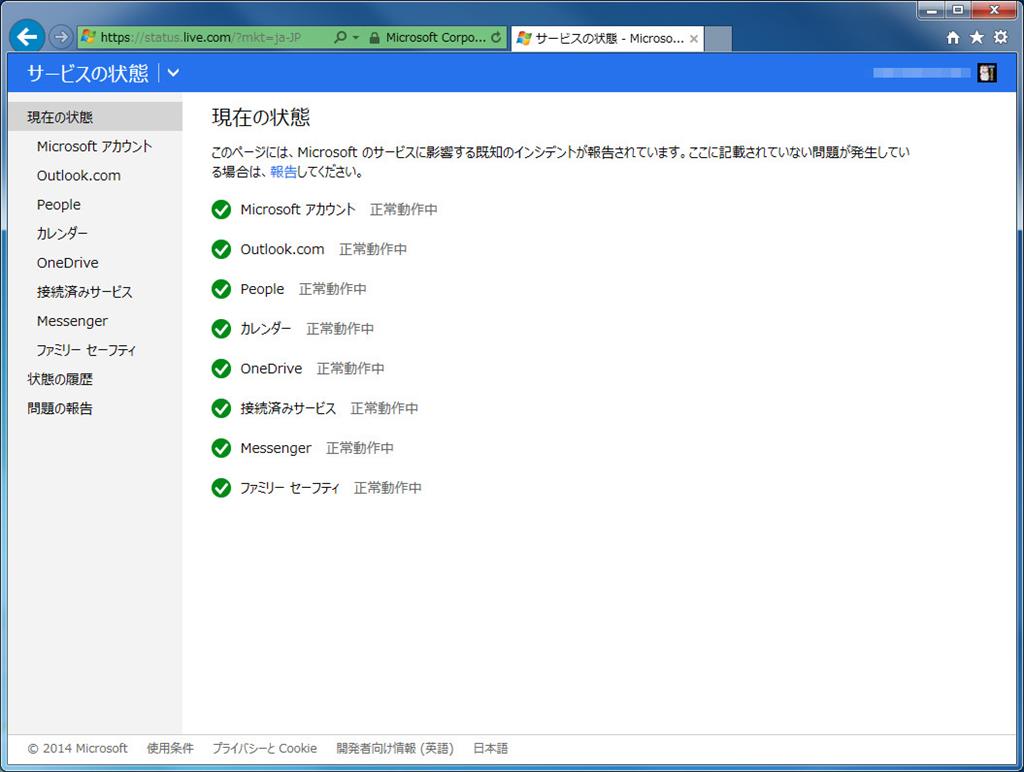1024x772 pixels.
Task: Minimize the browser window
Action: (x=931, y=10)
